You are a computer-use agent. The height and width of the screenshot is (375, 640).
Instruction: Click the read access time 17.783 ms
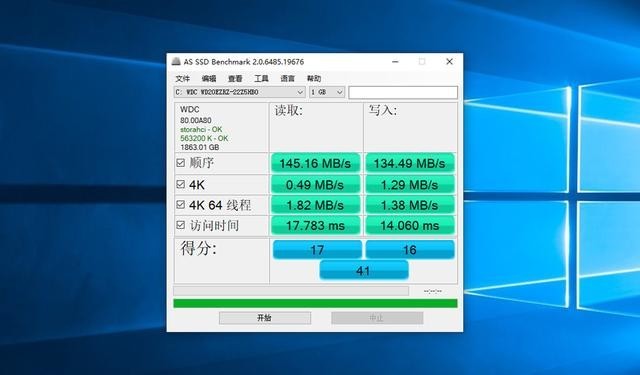pos(315,225)
